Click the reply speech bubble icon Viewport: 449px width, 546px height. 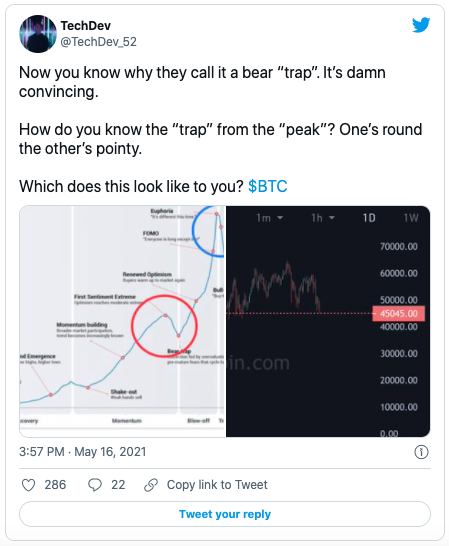[95, 485]
